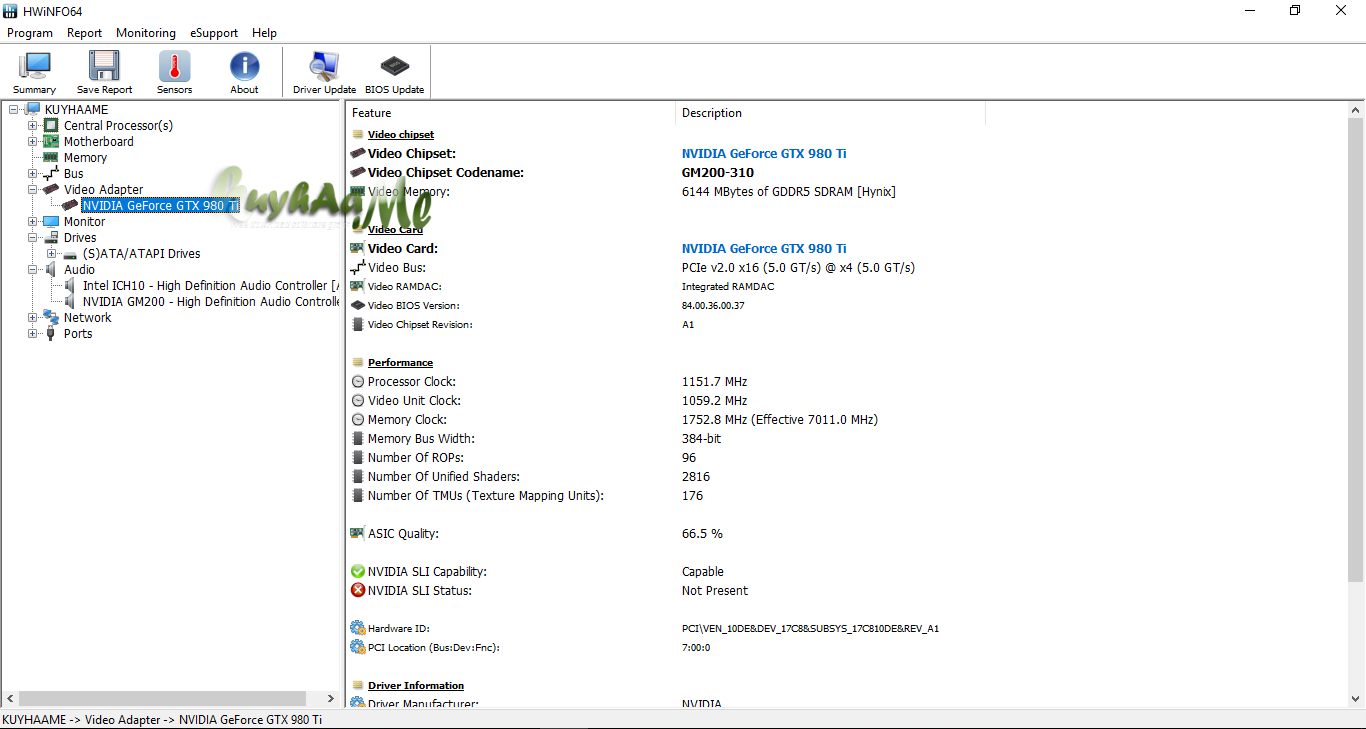The width and height of the screenshot is (1366, 729).
Task: Click the details pane scroll up arrow
Action: click(1356, 110)
